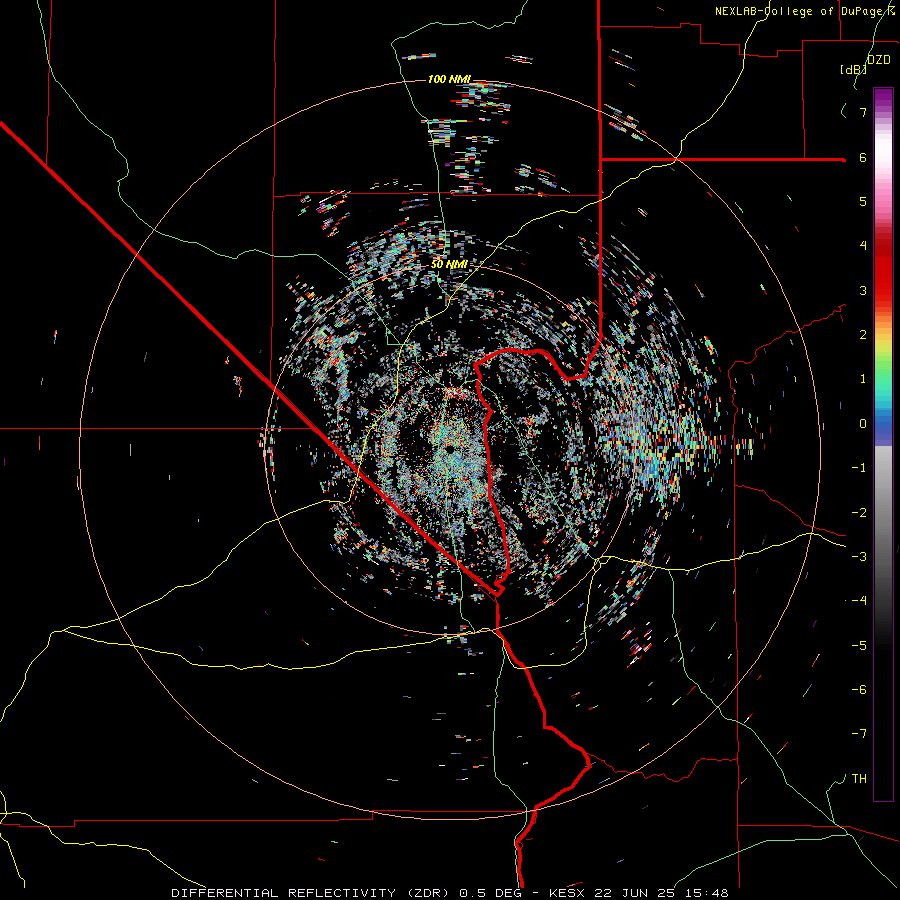Screen dimensions: 900x900
Task: Click the "-6" value on the dB scale
Action: click(x=859, y=690)
